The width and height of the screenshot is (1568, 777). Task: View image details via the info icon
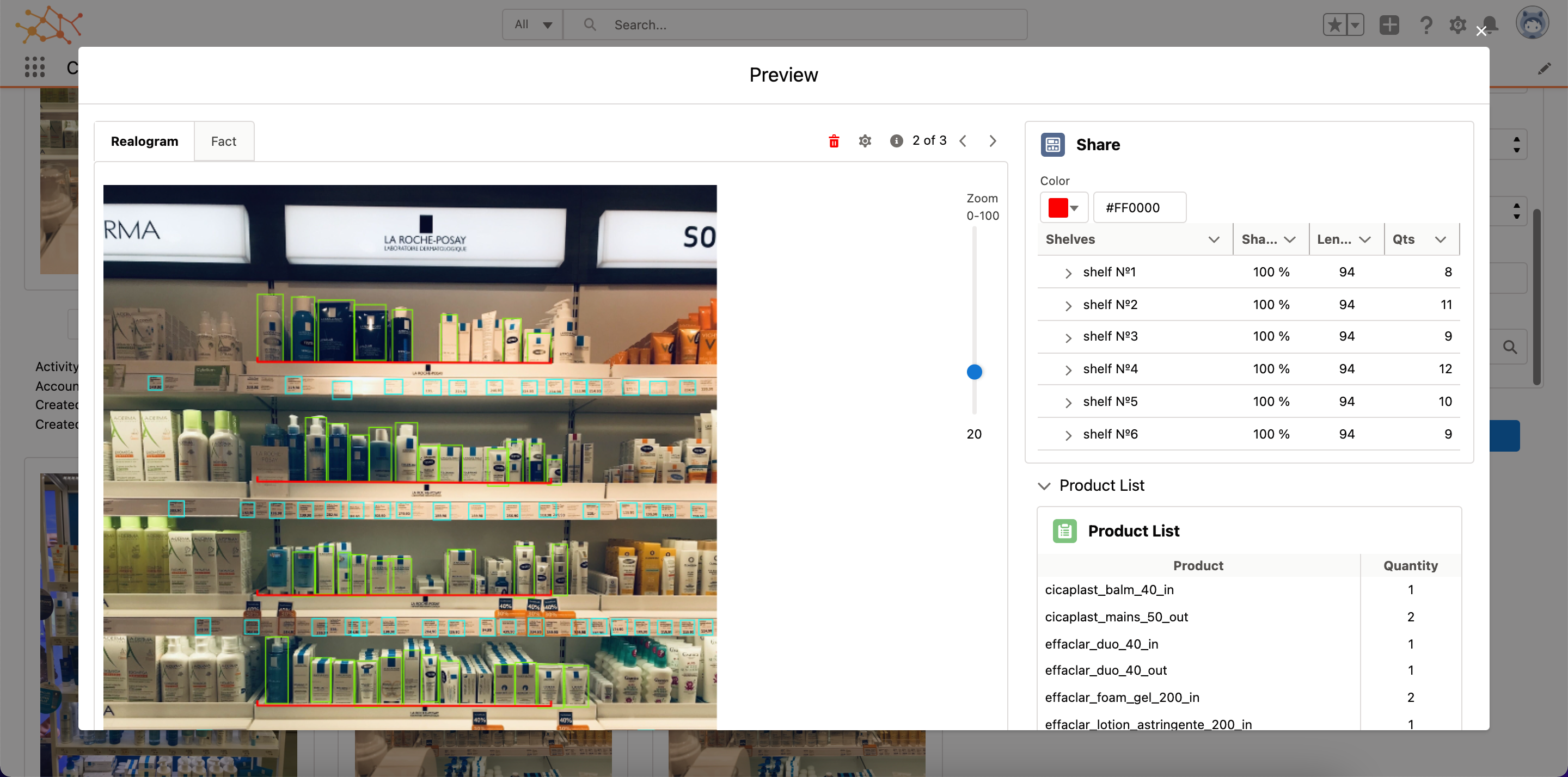click(x=896, y=140)
